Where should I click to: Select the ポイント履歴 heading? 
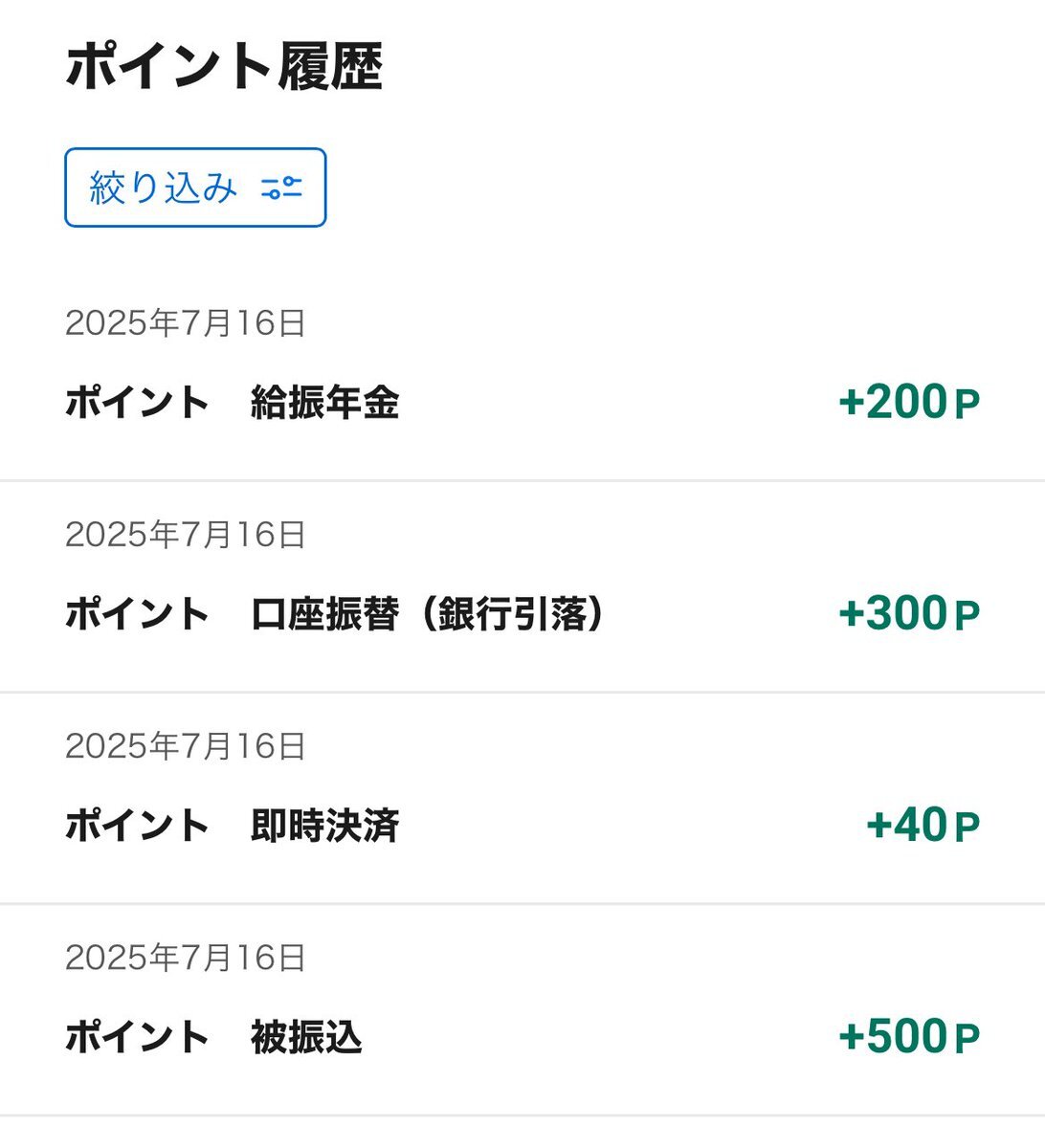224,67
